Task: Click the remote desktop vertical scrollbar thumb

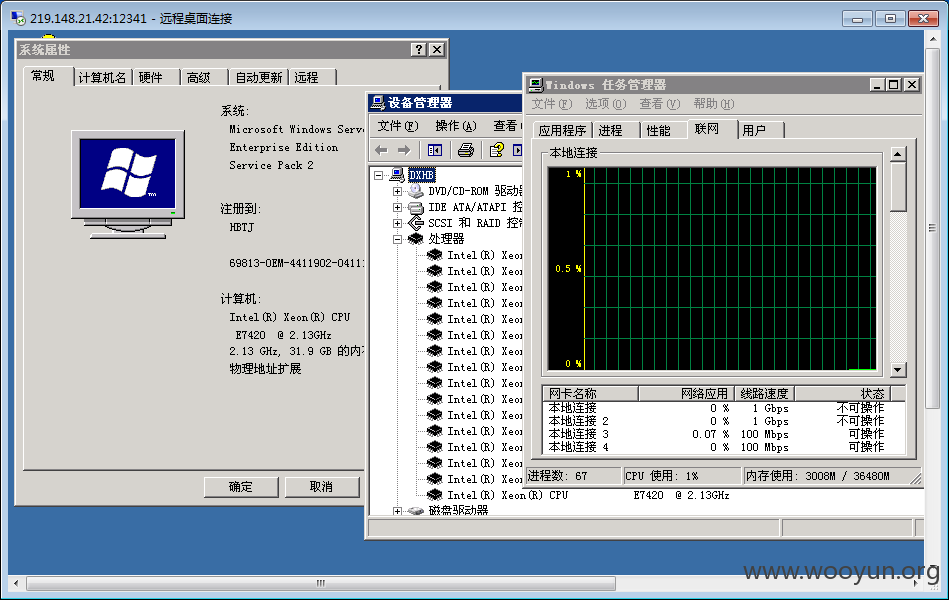Action: tap(932, 228)
